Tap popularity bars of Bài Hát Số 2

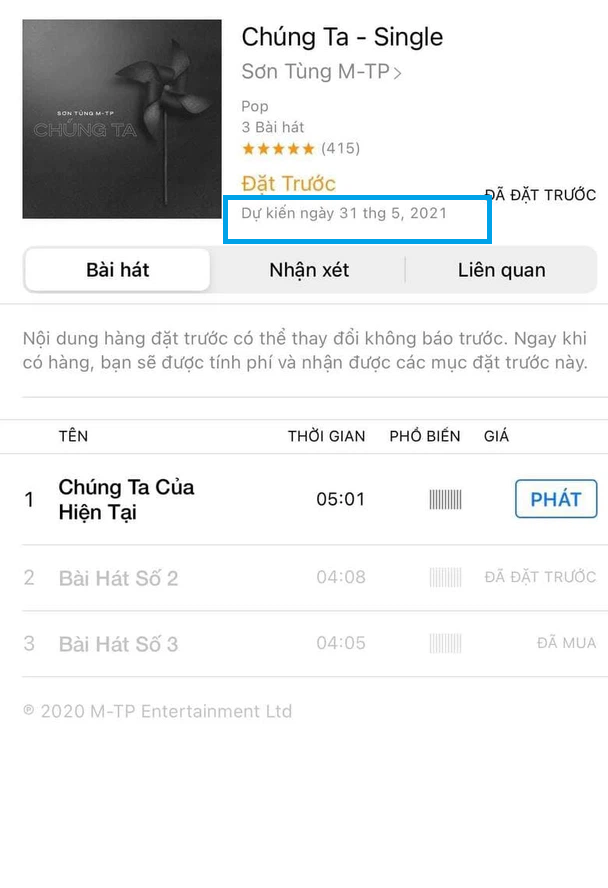click(446, 578)
